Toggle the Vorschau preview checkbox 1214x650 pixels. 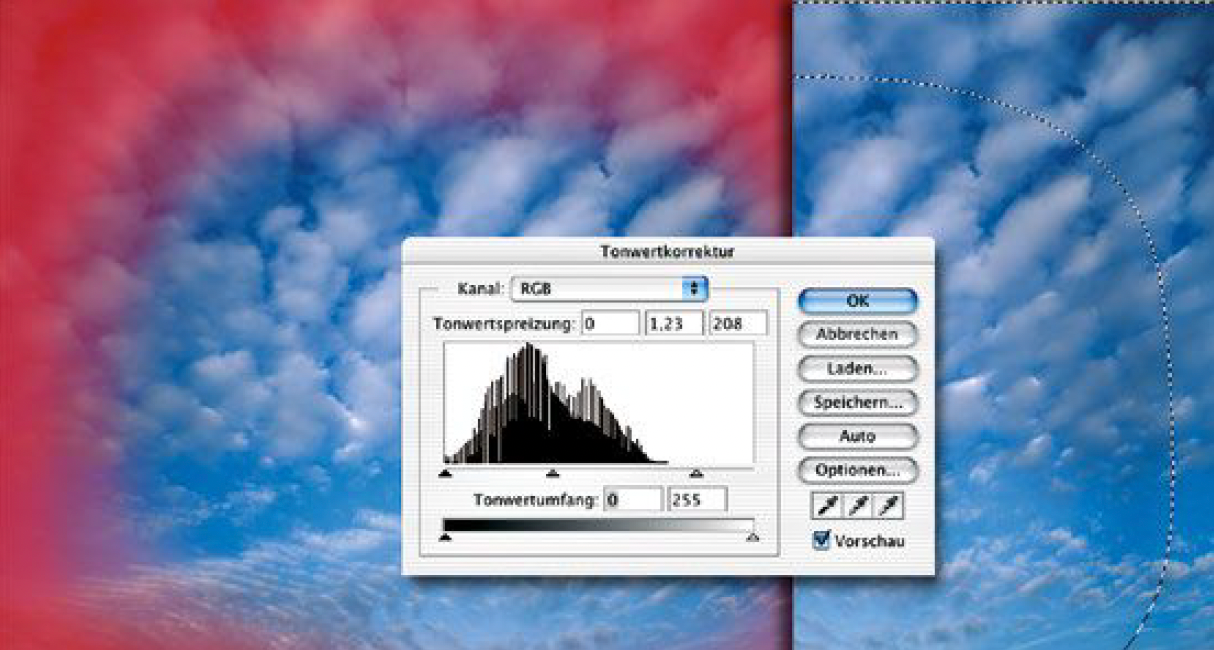[x=822, y=541]
